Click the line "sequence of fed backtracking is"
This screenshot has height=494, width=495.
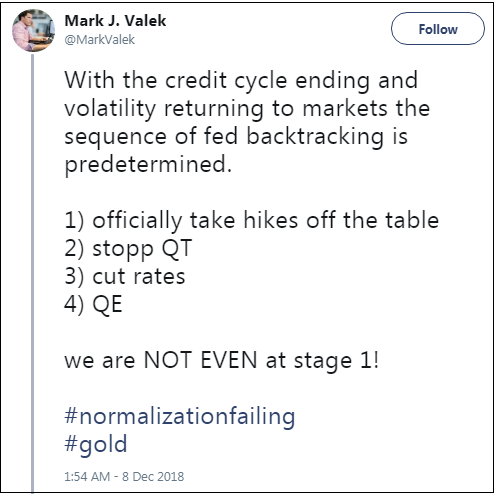click(x=236, y=137)
